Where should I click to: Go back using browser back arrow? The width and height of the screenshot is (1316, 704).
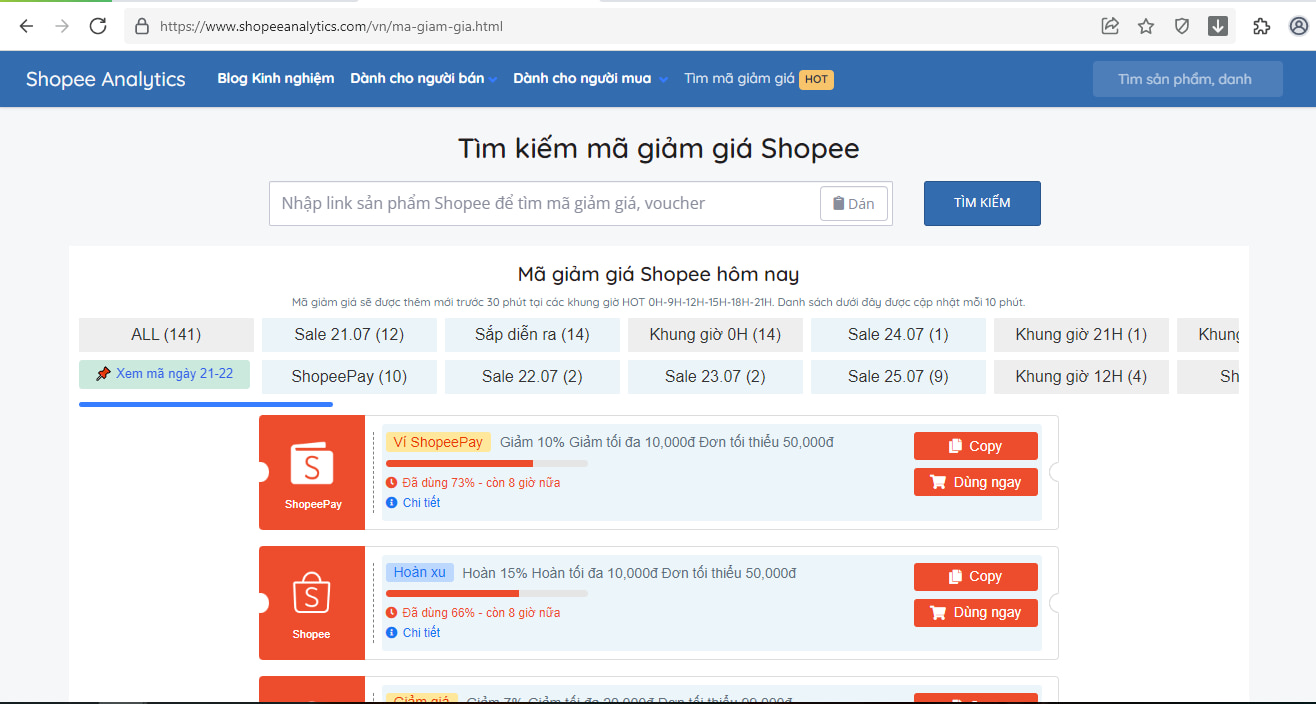(27, 26)
